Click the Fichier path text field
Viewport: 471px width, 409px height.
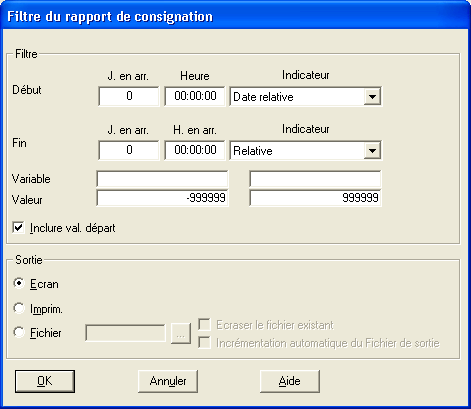(x=125, y=333)
